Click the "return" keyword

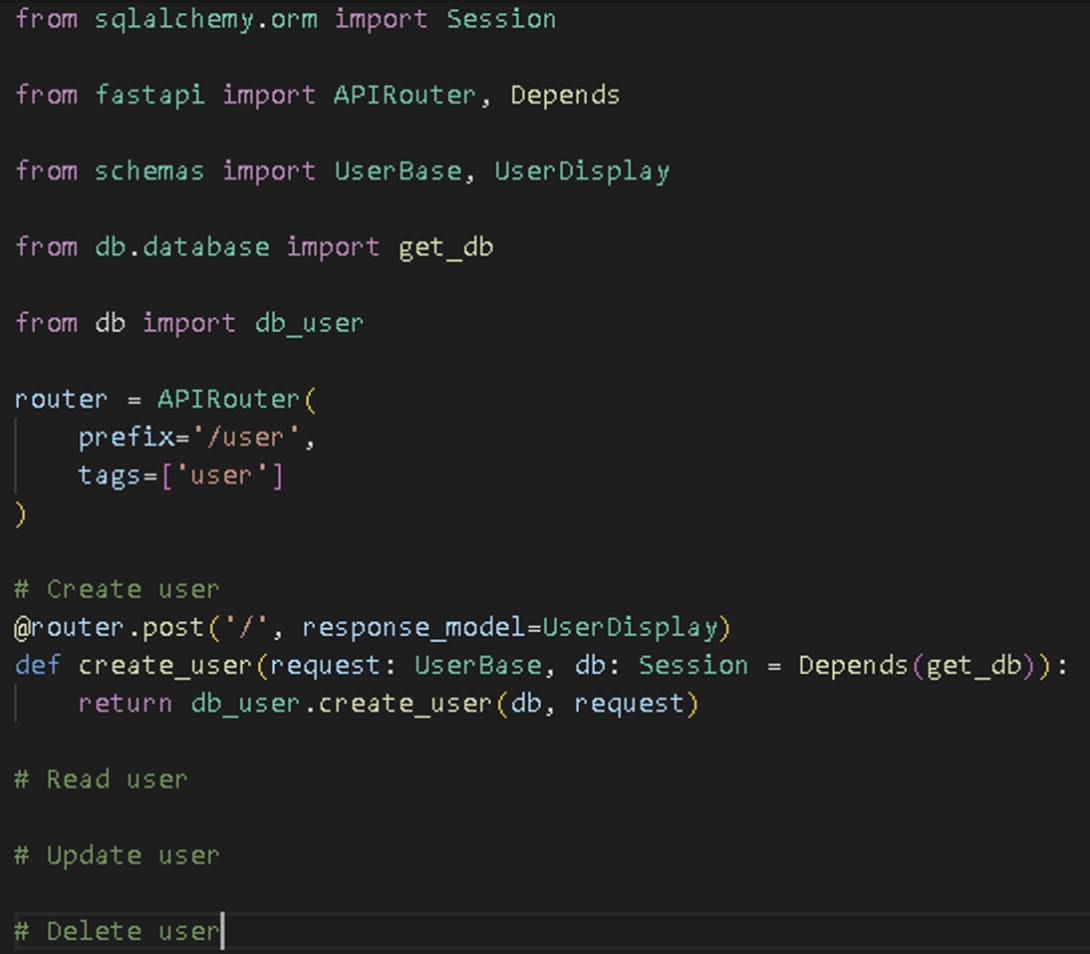coord(125,703)
